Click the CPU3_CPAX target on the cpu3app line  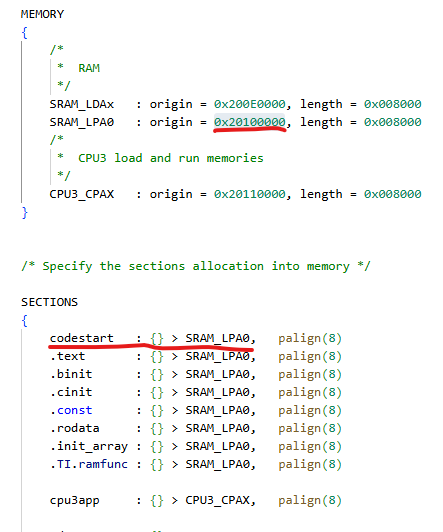pyautogui.click(x=217, y=500)
